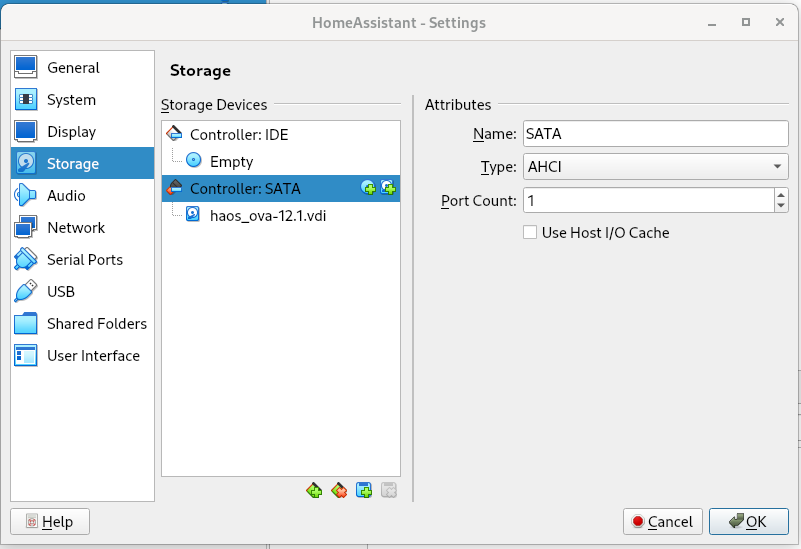Click the add hard disk icon on SATA controller
801x549 pixels.
point(388,188)
